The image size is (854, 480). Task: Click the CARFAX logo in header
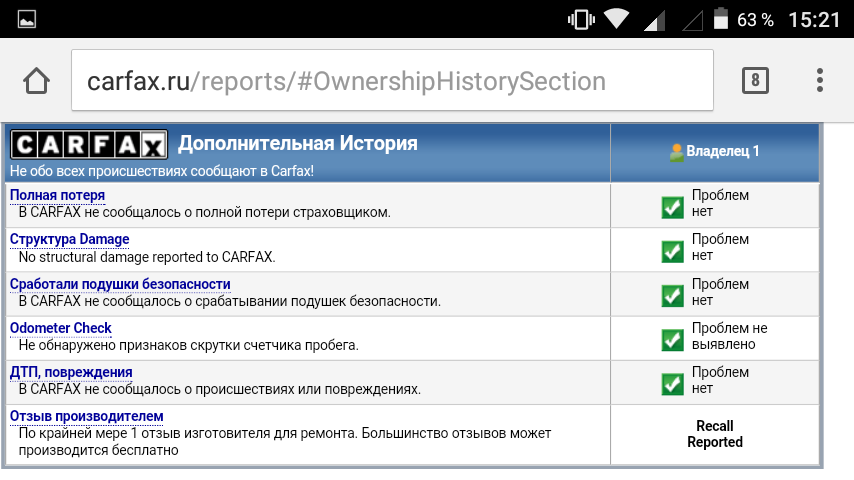point(89,145)
